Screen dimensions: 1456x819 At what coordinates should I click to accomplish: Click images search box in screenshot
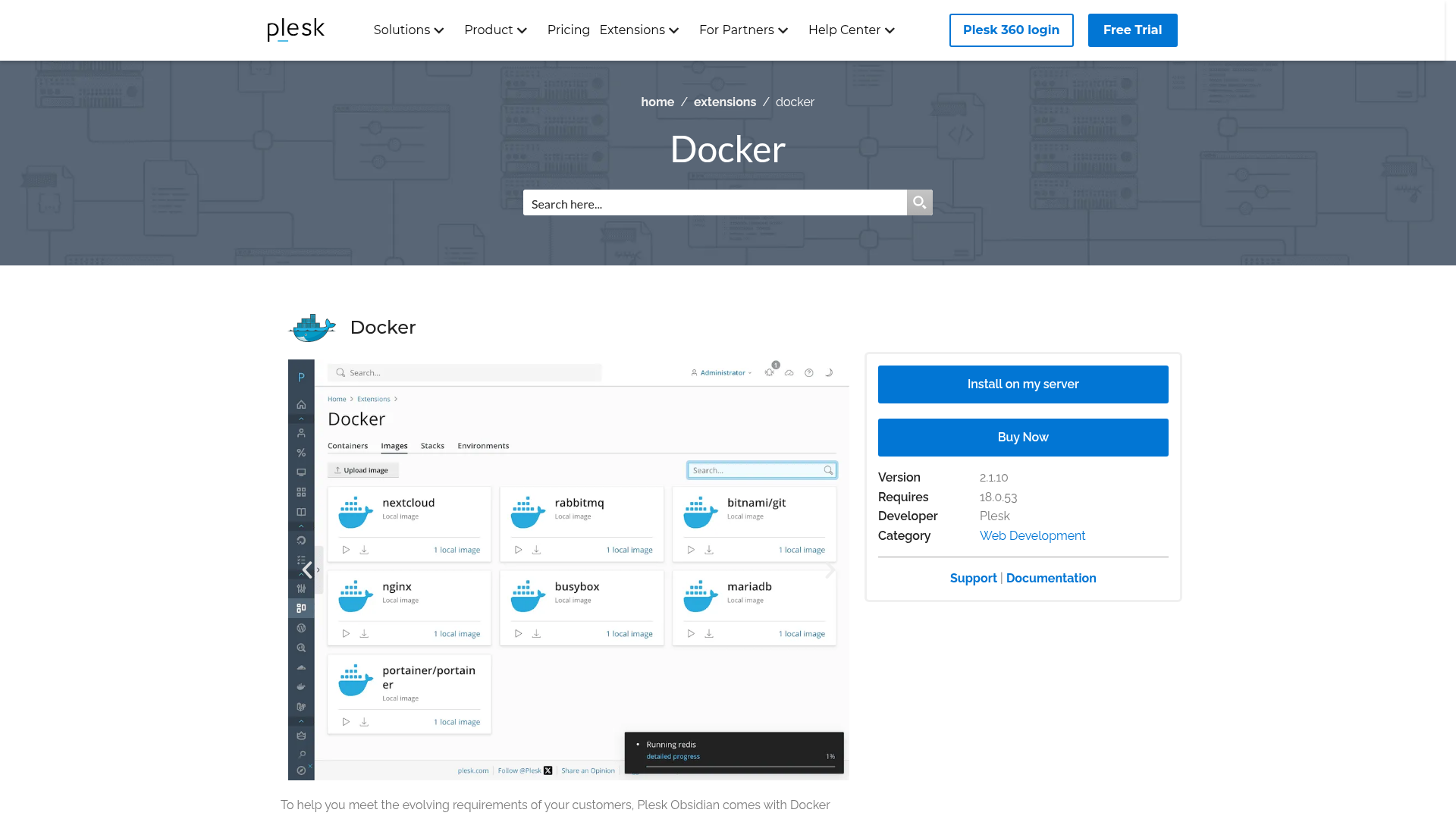(761, 470)
